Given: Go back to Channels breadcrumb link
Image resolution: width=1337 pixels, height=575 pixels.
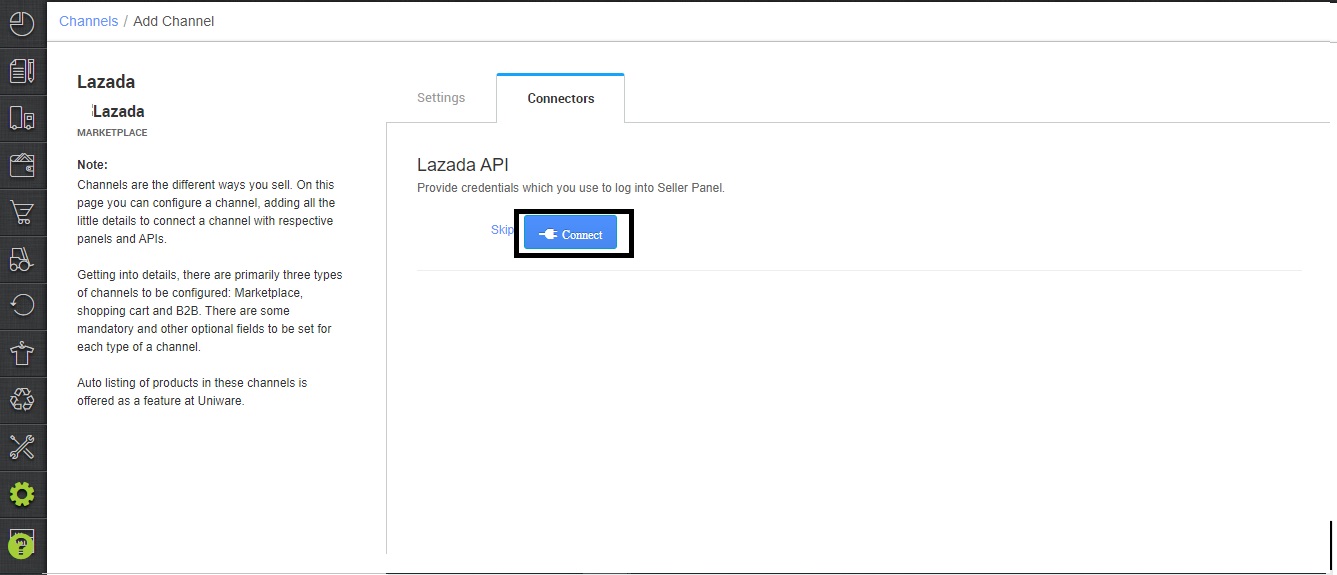Looking at the screenshot, I should click(x=89, y=21).
